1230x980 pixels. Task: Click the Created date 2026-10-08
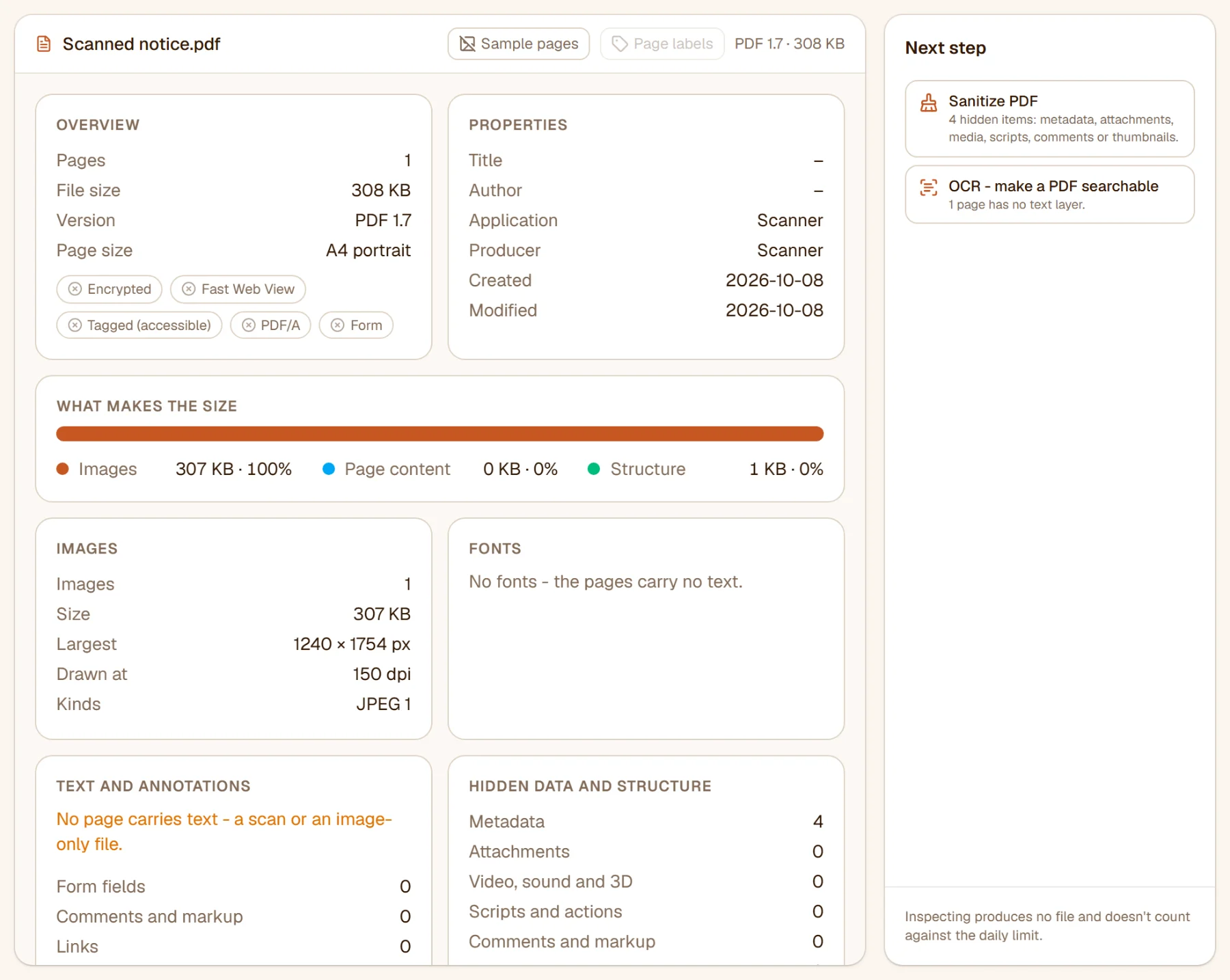[x=774, y=280]
